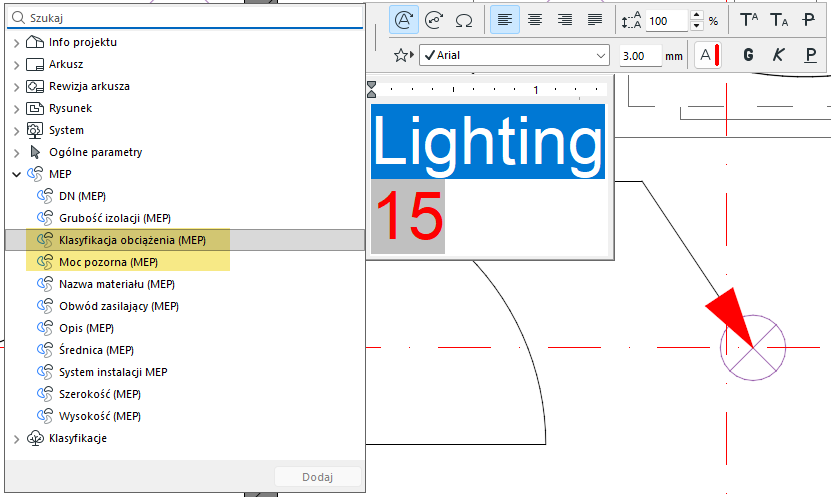Click the Rewizja arkusza icon
This screenshot has width=831, height=497.
coord(35,86)
